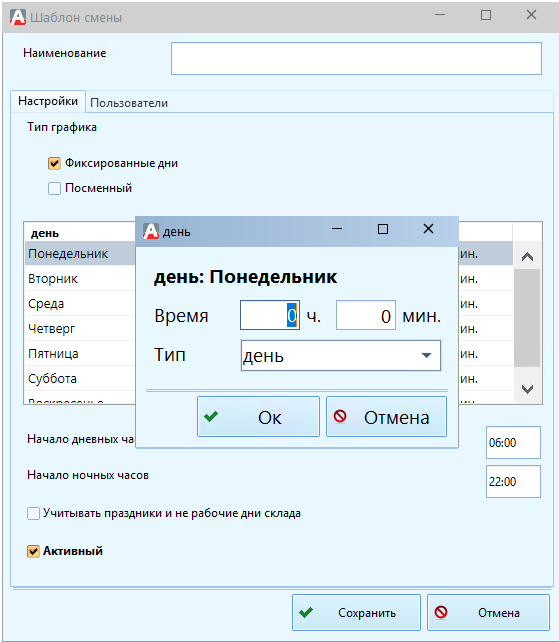Click scroll up arrow in days list

pyautogui.click(x=527, y=257)
